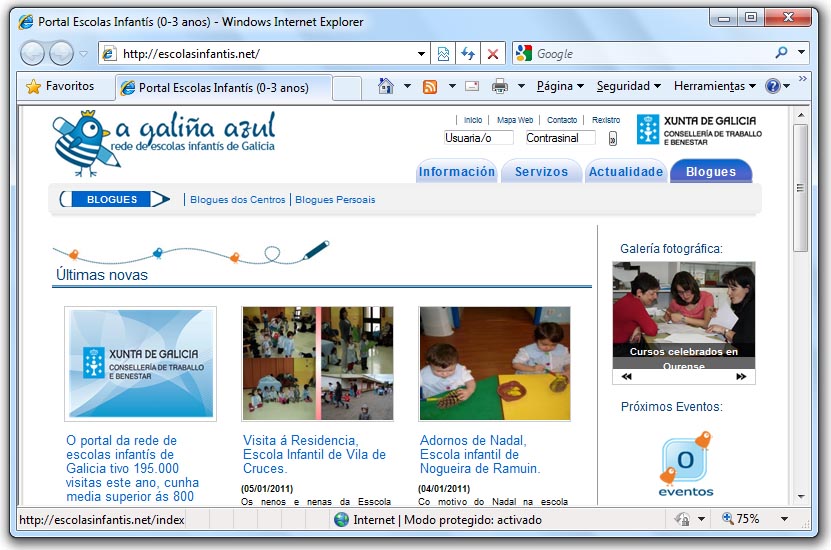Open the Favoritos star button
Image resolution: width=831 pixels, height=550 pixels.
(x=60, y=86)
